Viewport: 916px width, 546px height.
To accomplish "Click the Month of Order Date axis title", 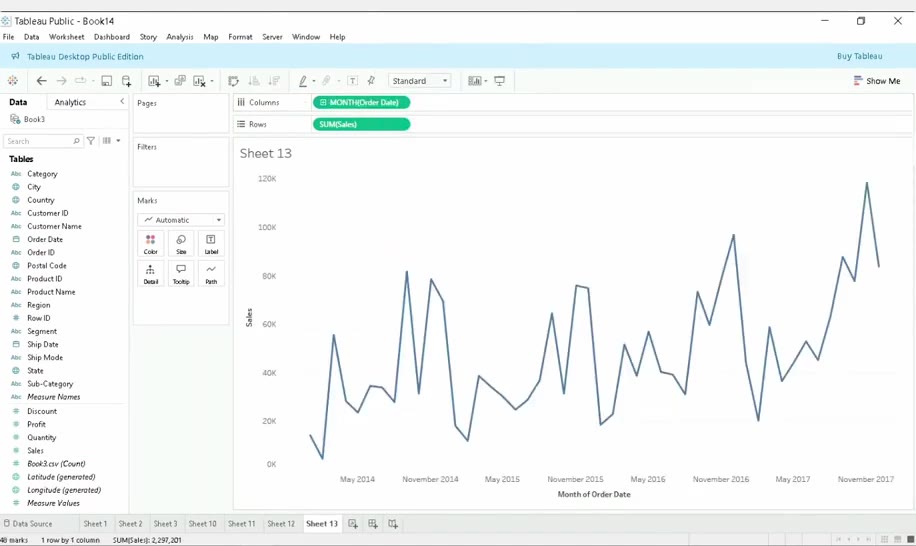I will click(x=594, y=494).
